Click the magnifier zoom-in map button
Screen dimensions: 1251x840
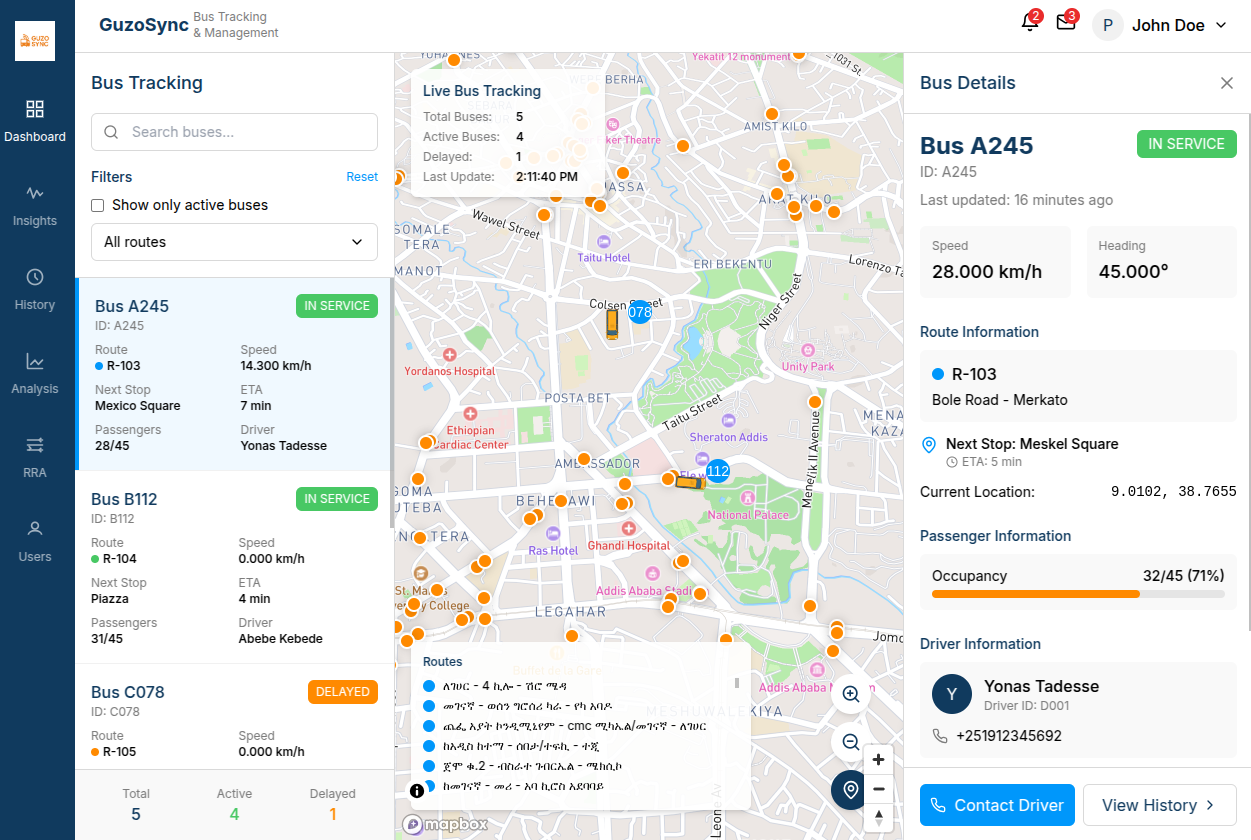click(x=851, y=694)
